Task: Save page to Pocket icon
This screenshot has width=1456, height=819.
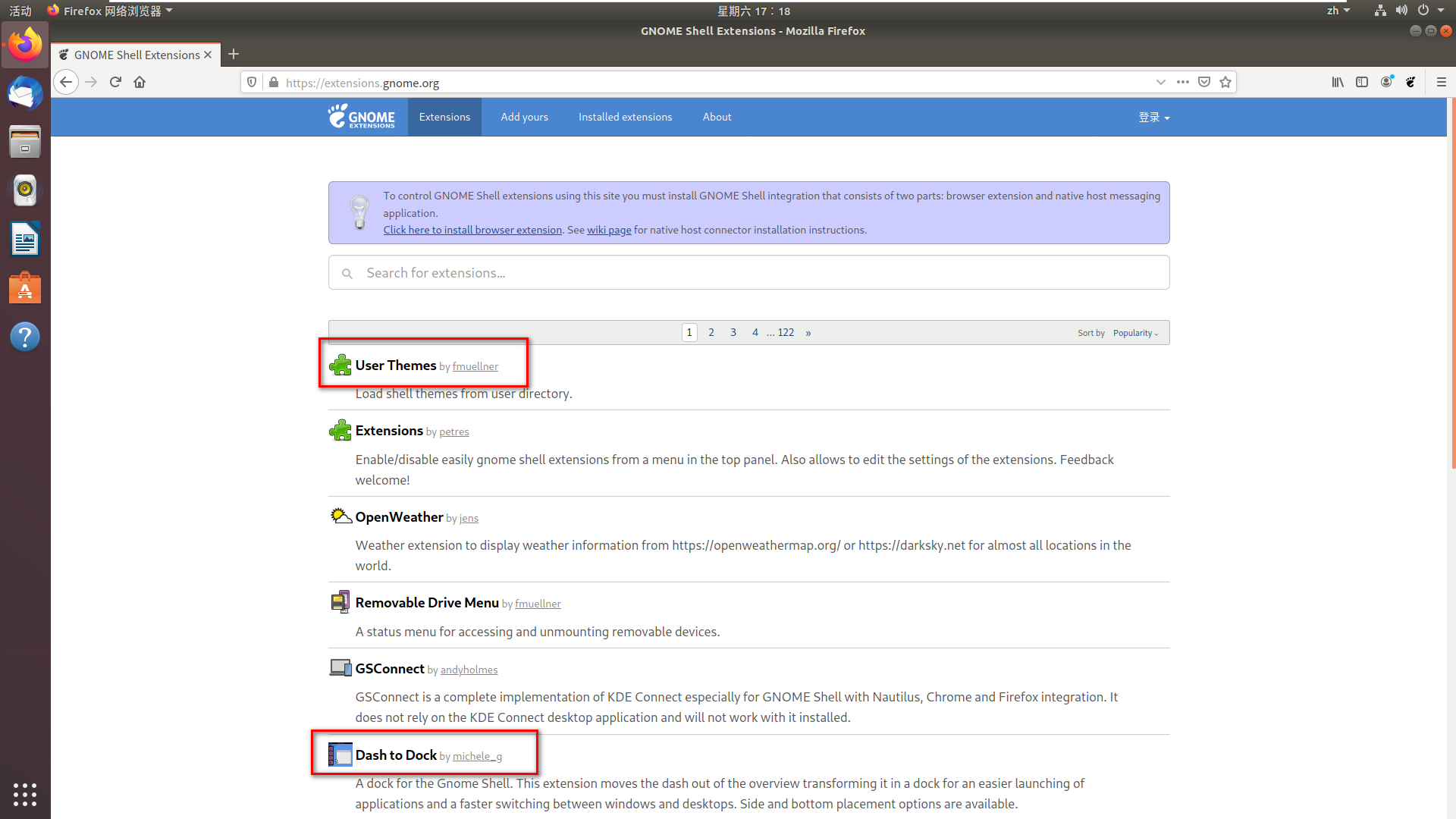Action: coord(1204,82)
